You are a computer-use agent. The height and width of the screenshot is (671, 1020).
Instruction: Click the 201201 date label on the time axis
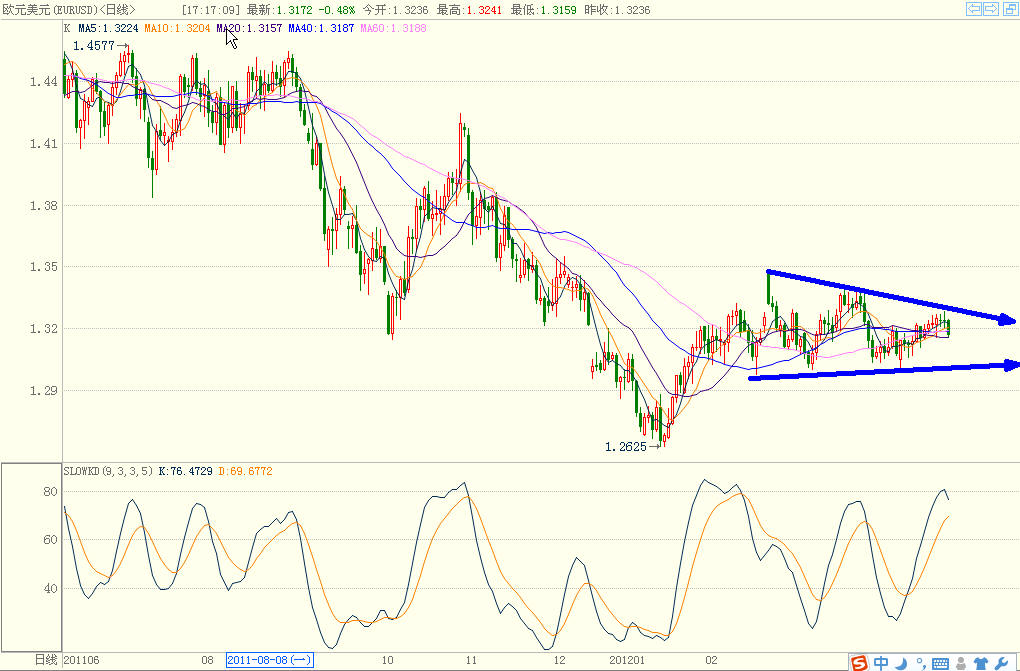click(x=626, y=660)
